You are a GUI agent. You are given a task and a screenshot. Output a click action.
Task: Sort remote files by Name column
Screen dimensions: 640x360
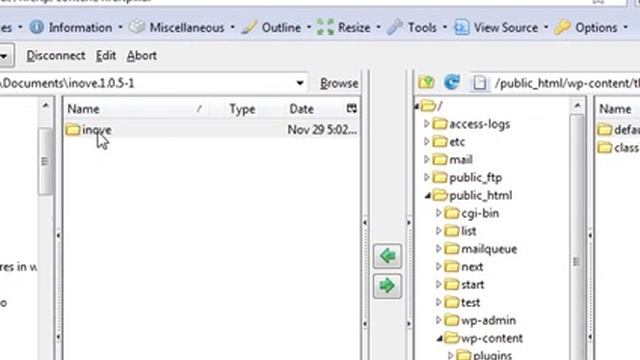(x=615, y=109)
